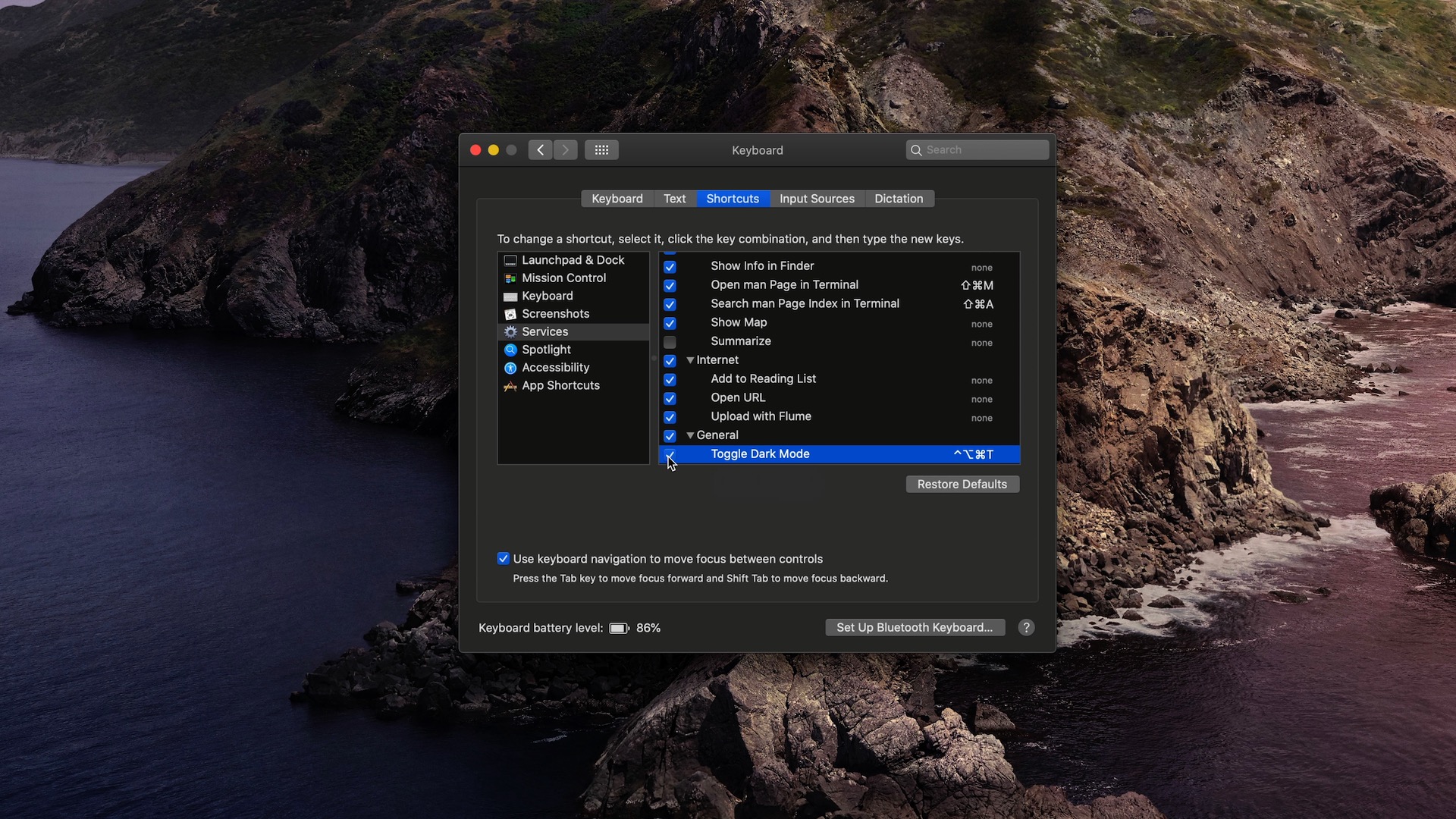
Task: Select the Accessibility icon in sidebar
Action: point(510,368)
